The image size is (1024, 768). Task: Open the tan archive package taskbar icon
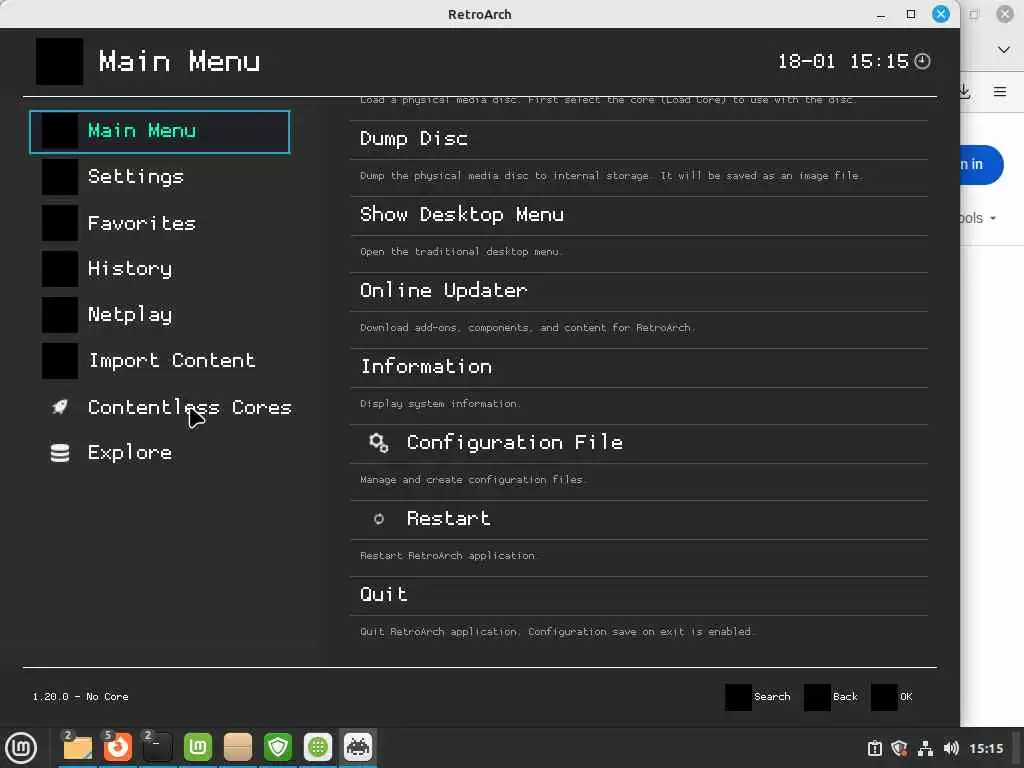[x=238, y=747]
